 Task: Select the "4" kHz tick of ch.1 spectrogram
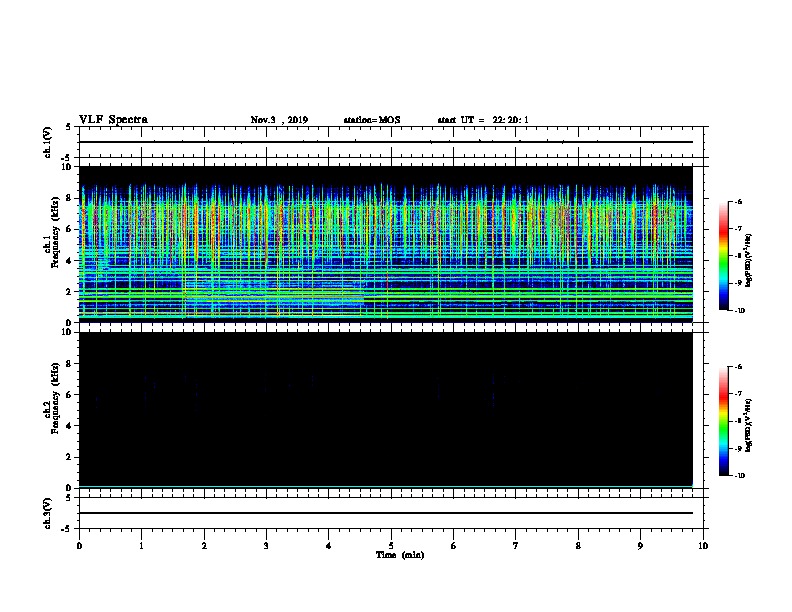click(x=69, y=261)
